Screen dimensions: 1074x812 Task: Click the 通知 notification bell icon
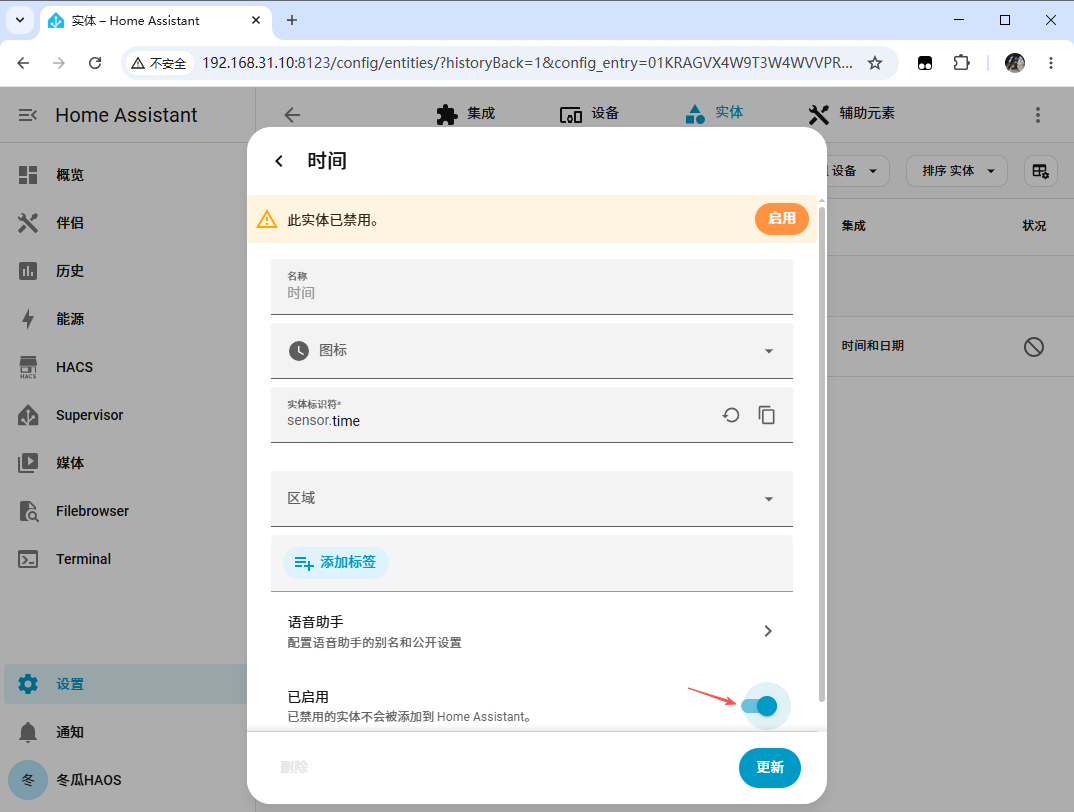[x=28, y=732]
